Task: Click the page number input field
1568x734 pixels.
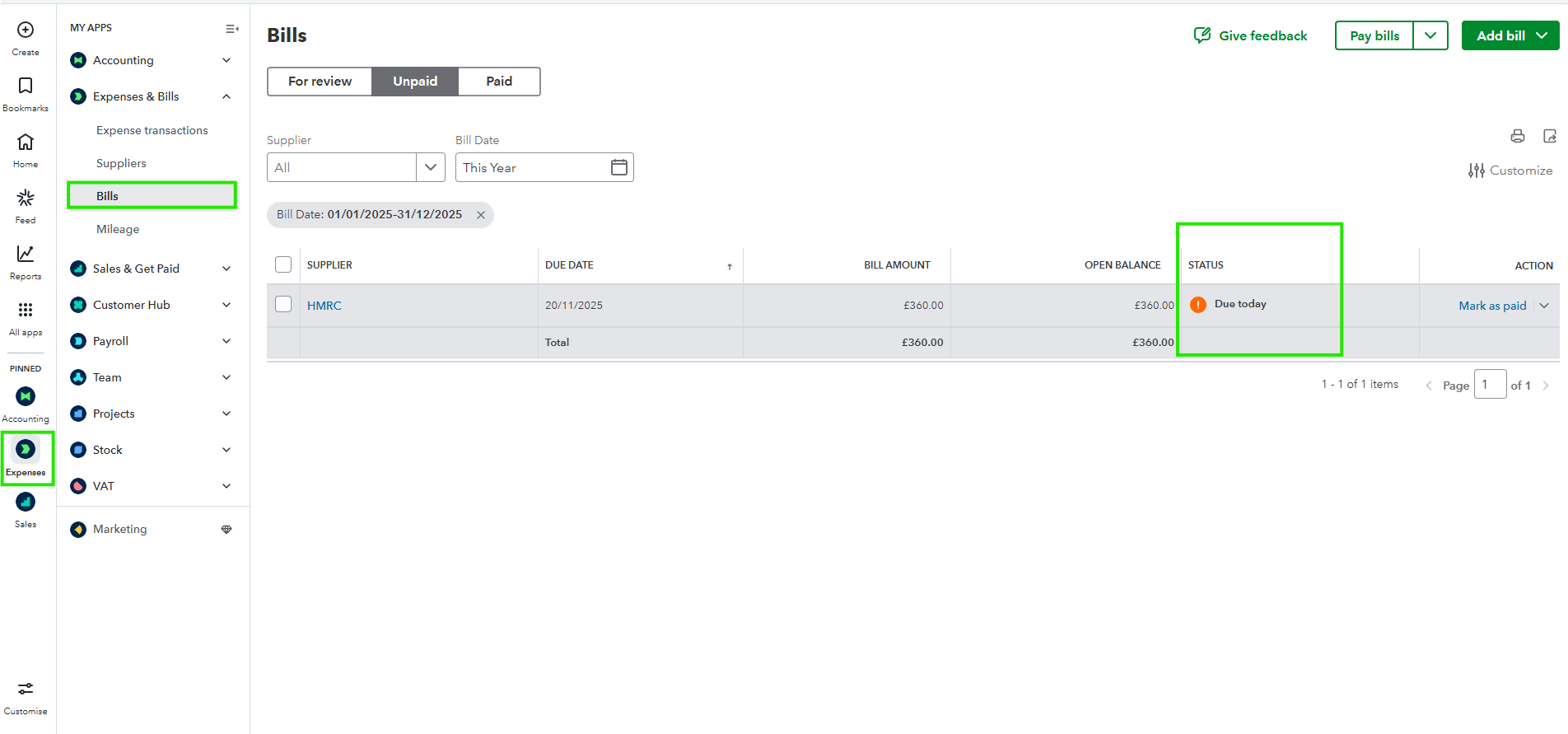Action: (1490, 385)
